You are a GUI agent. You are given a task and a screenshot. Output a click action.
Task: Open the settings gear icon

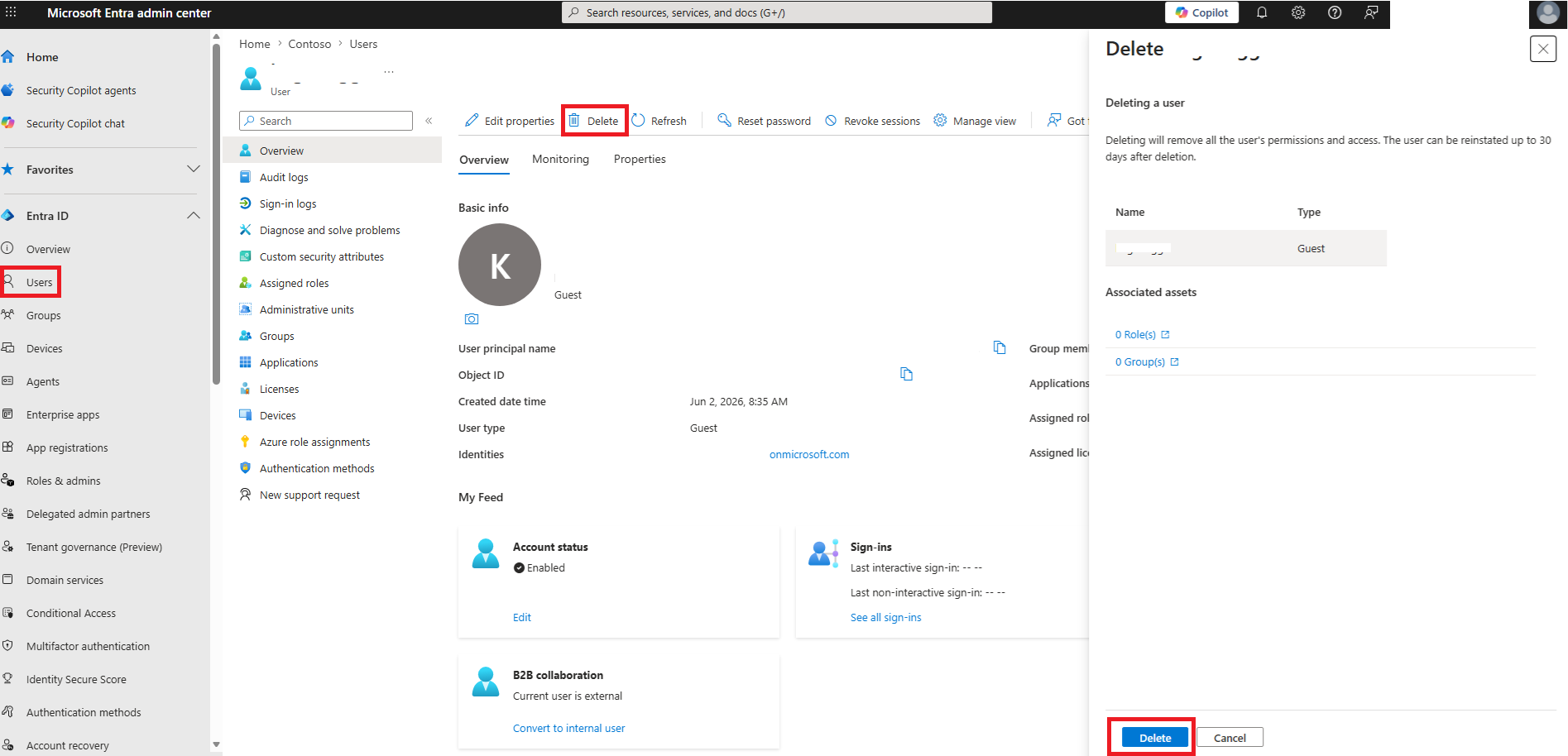tap(1298, 12)
